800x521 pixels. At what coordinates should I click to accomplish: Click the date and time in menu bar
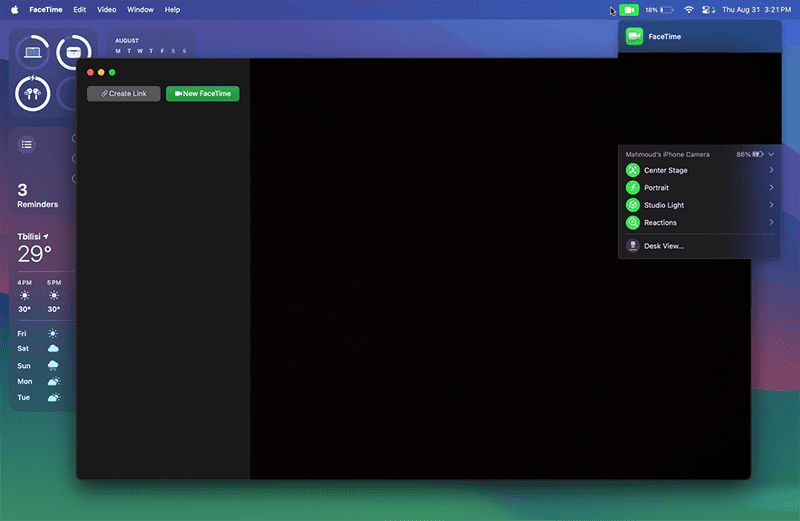(757, 10)
